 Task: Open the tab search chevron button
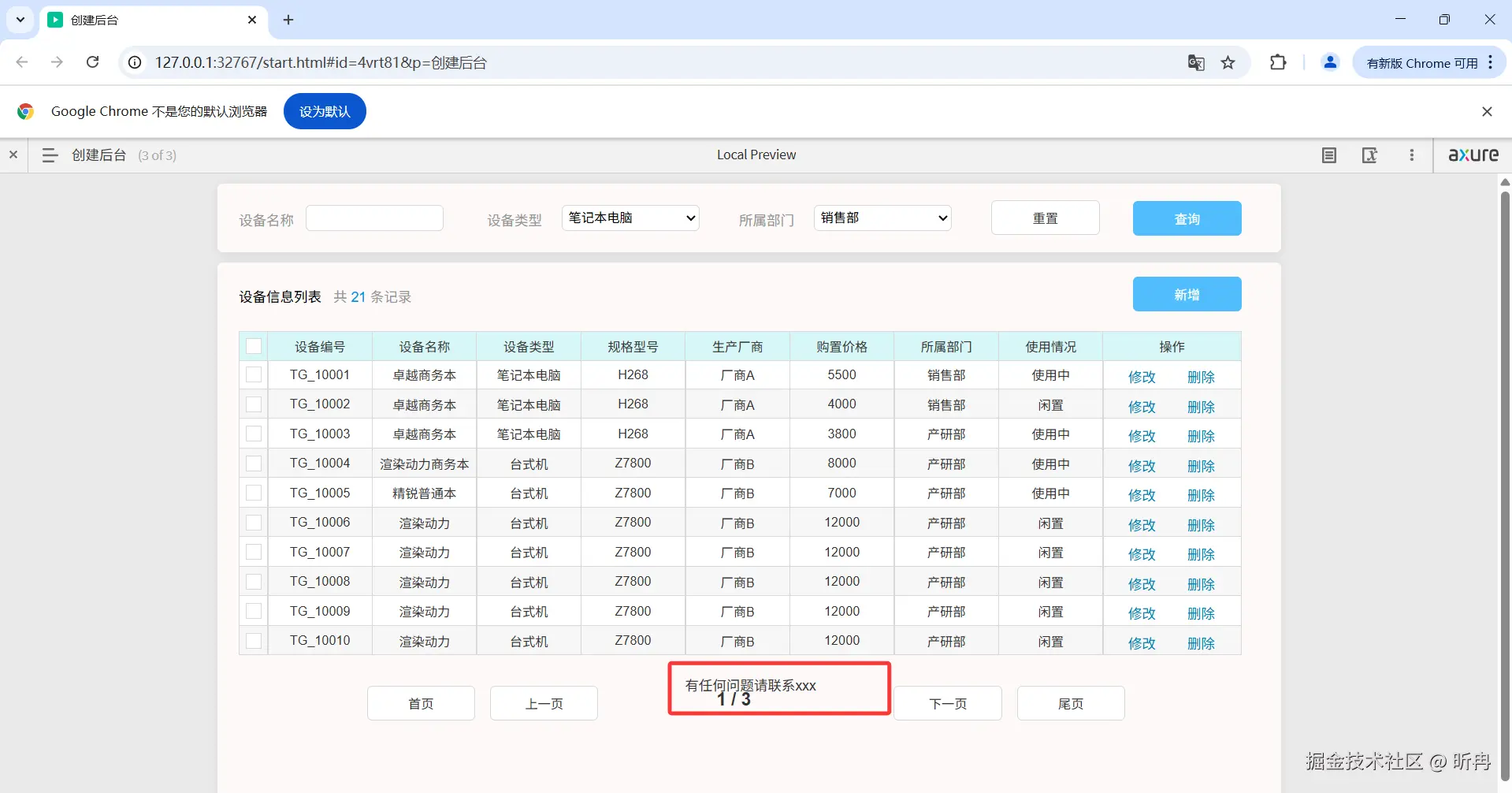point(20,20)
